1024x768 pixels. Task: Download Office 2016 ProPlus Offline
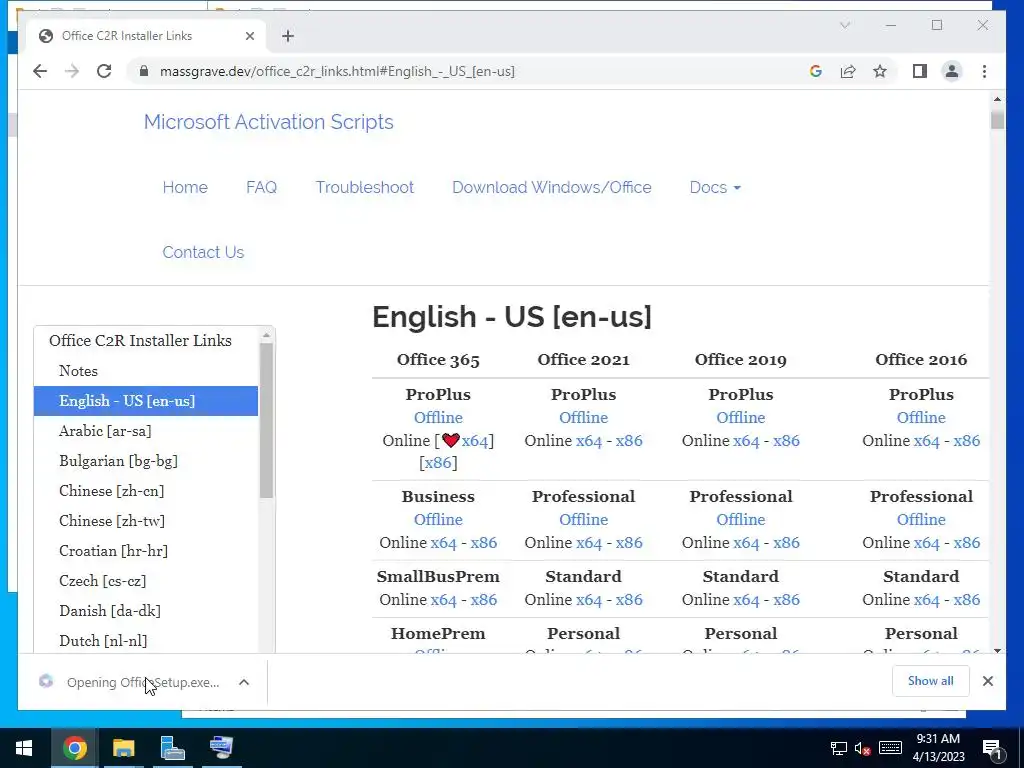point(921,417)
